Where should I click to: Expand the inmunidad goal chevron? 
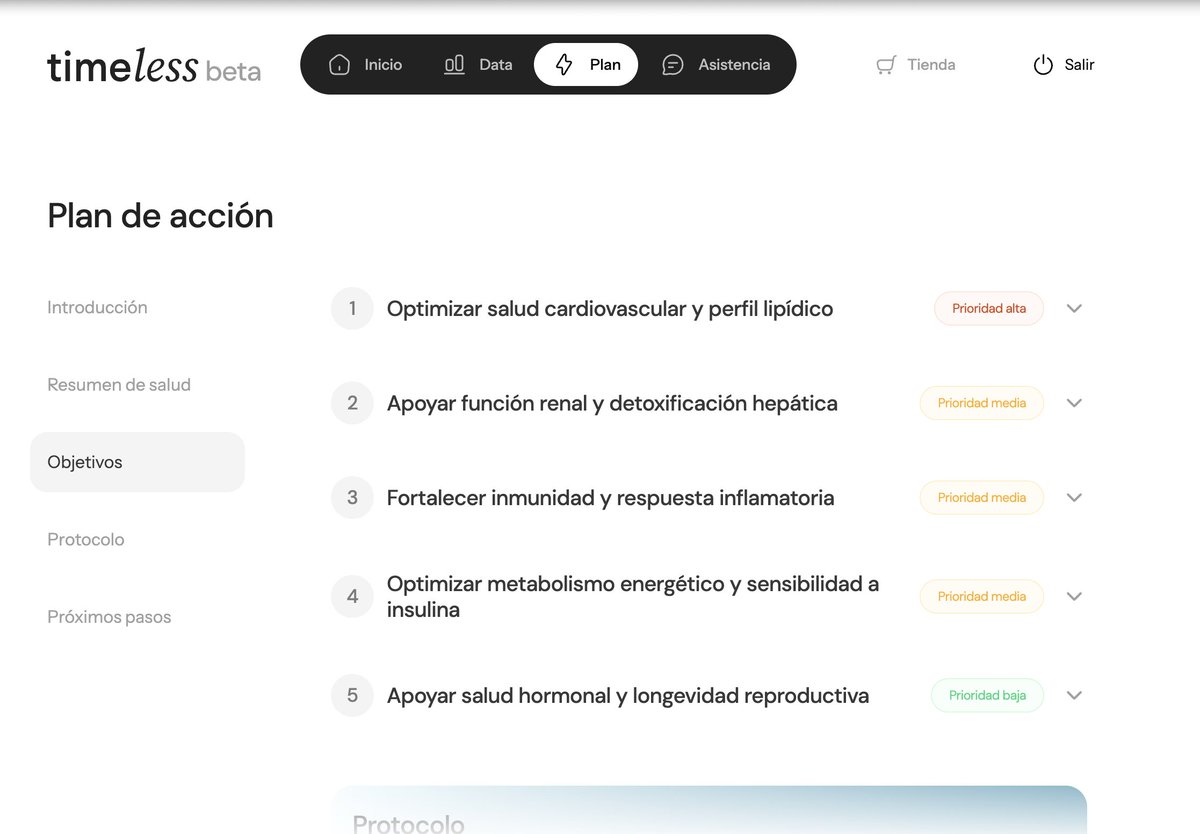(x=1074, y=498)
